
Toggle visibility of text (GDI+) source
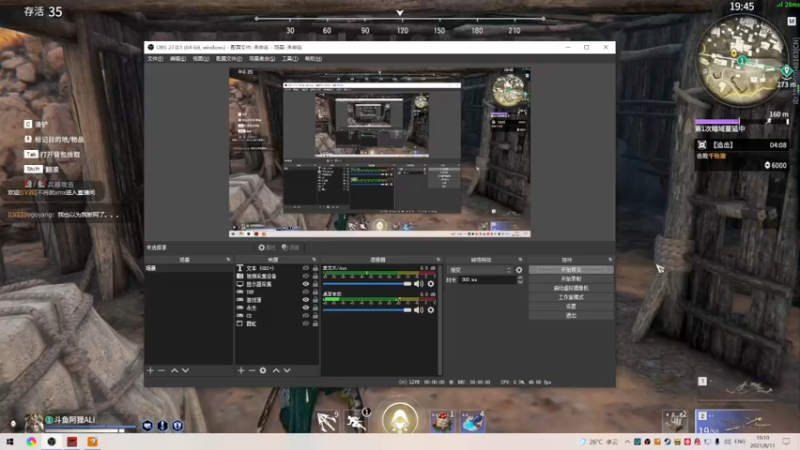pos(306,268)
